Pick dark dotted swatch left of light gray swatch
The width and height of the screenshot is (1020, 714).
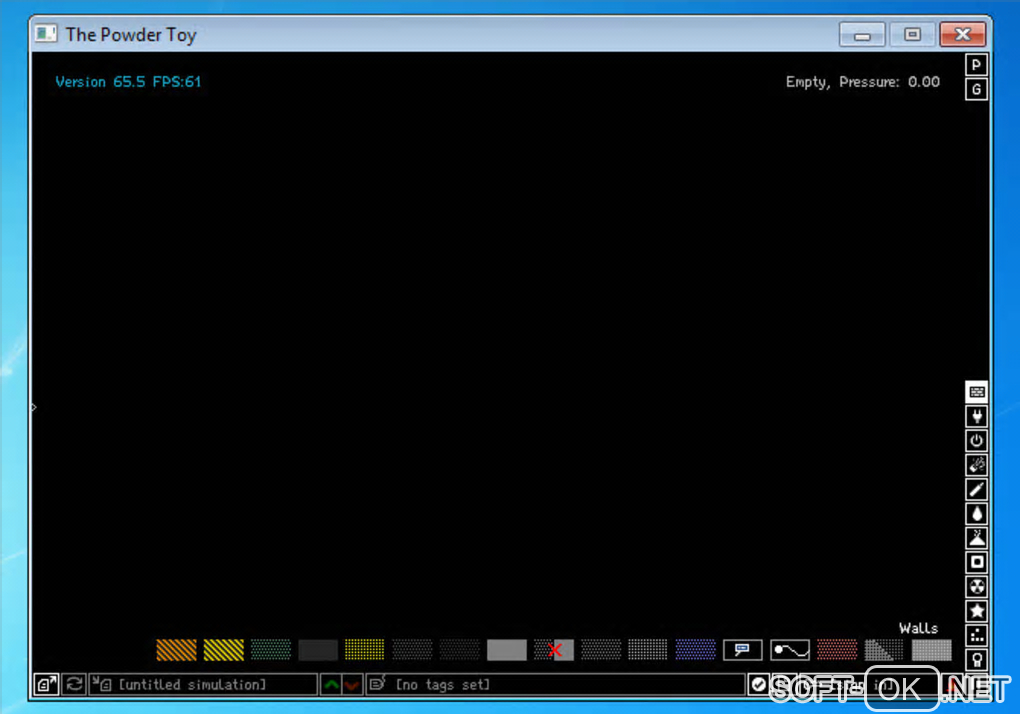coord(459,650)
